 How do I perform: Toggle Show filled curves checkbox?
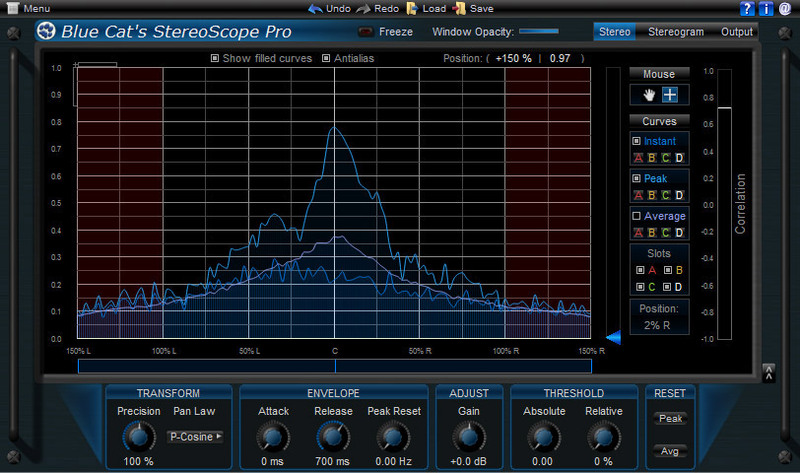pos(215,58)
